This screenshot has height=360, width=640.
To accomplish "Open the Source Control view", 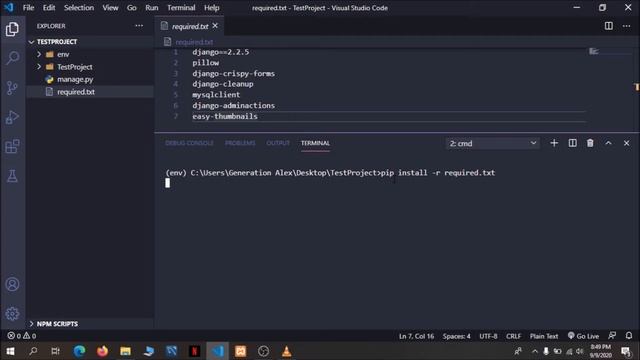I will [12, 88].
